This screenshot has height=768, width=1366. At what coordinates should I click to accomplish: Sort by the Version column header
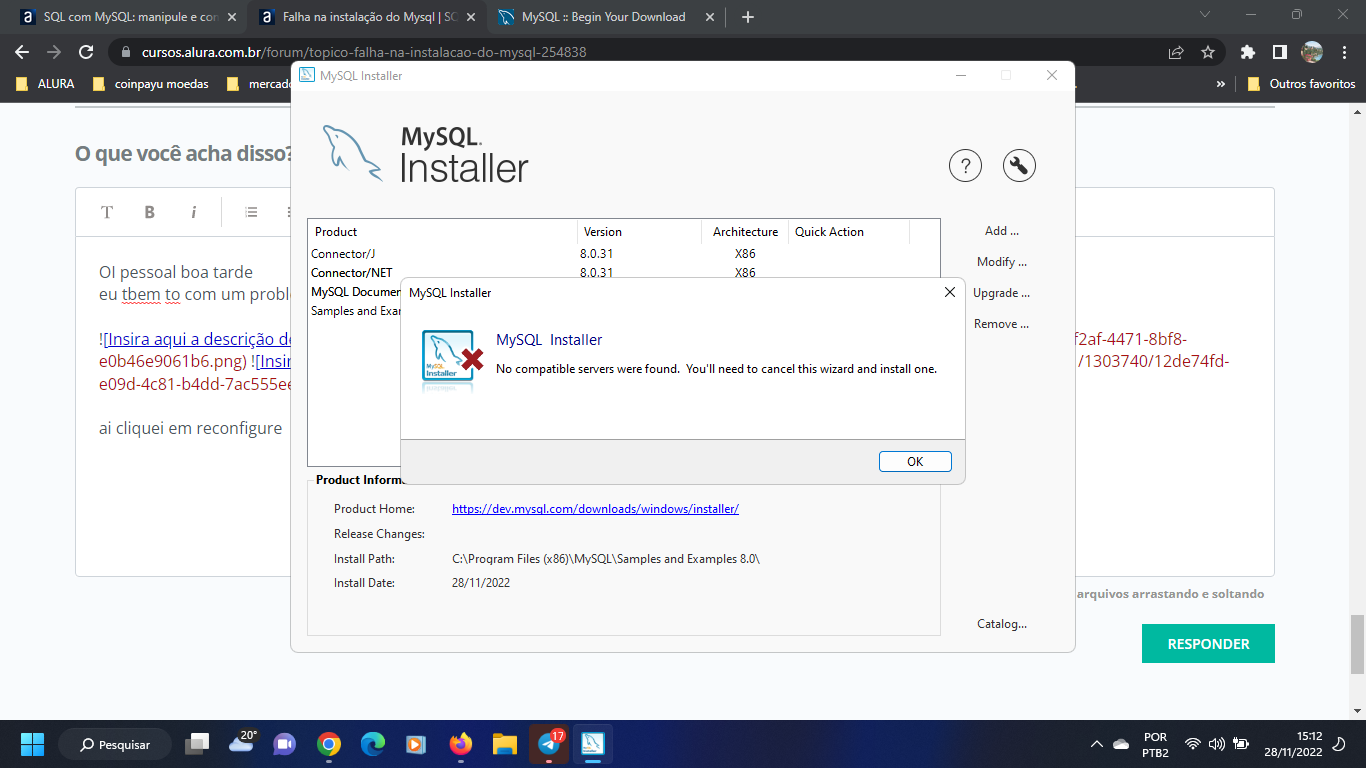point(639,232)
